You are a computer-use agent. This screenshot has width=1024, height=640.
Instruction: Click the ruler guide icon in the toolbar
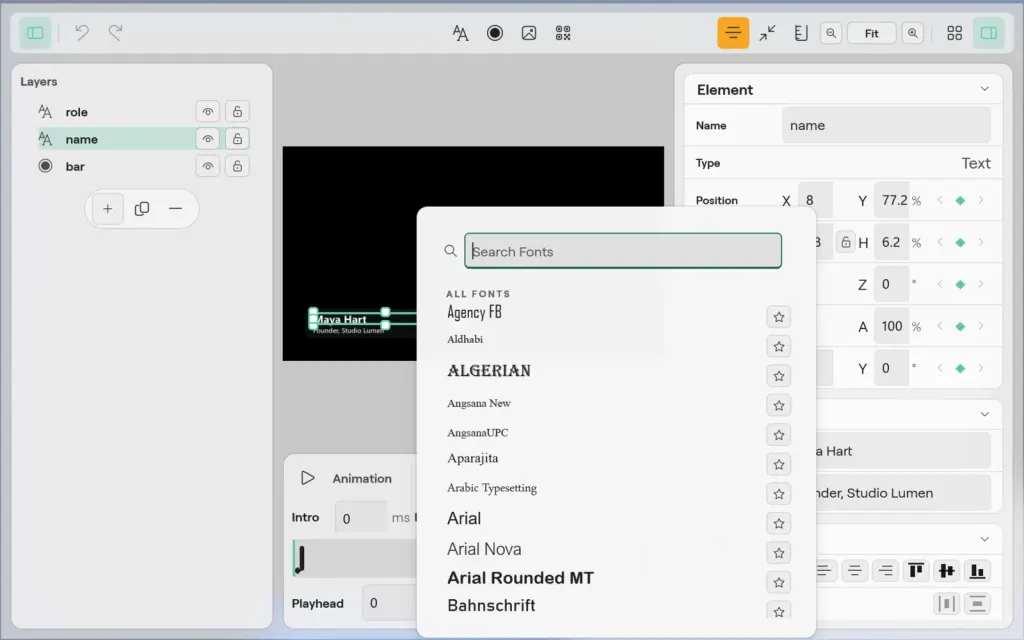801,33
